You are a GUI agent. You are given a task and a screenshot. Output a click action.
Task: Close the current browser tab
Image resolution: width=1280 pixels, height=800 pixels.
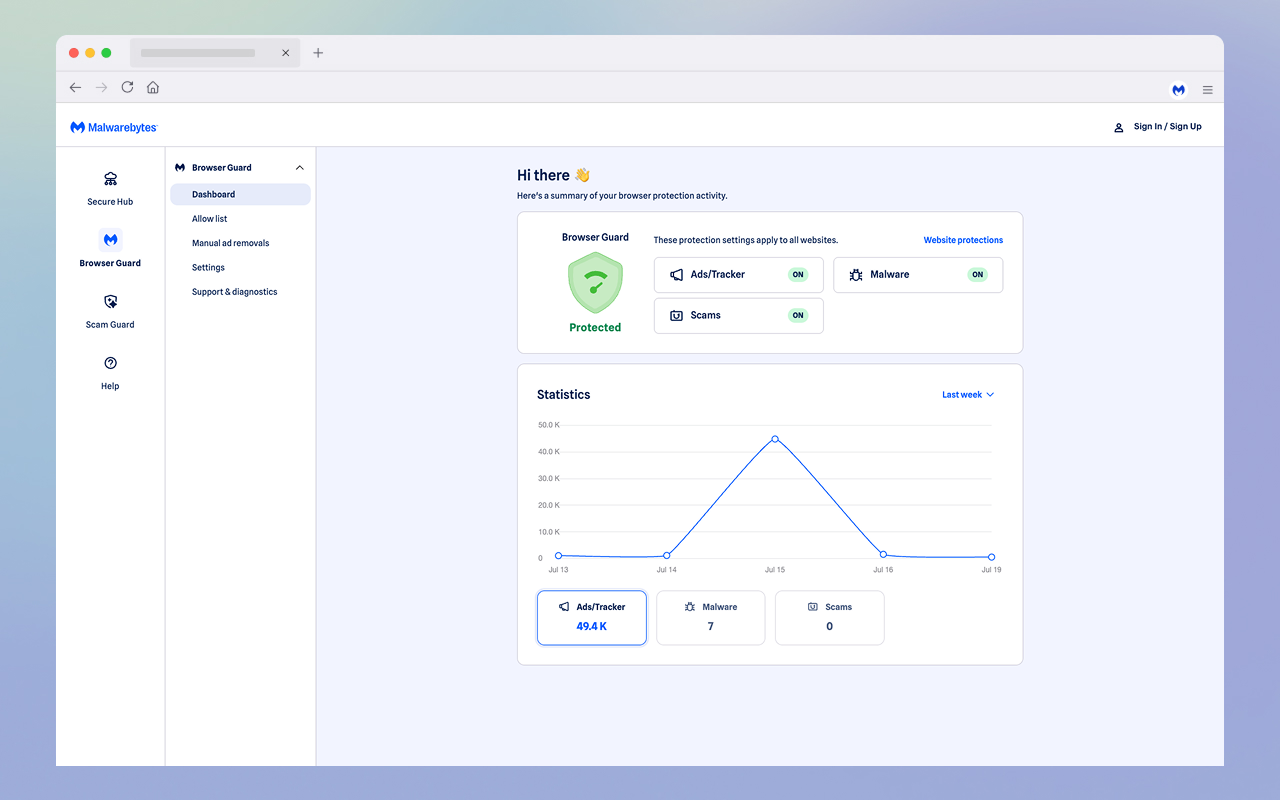pos(285,53)
